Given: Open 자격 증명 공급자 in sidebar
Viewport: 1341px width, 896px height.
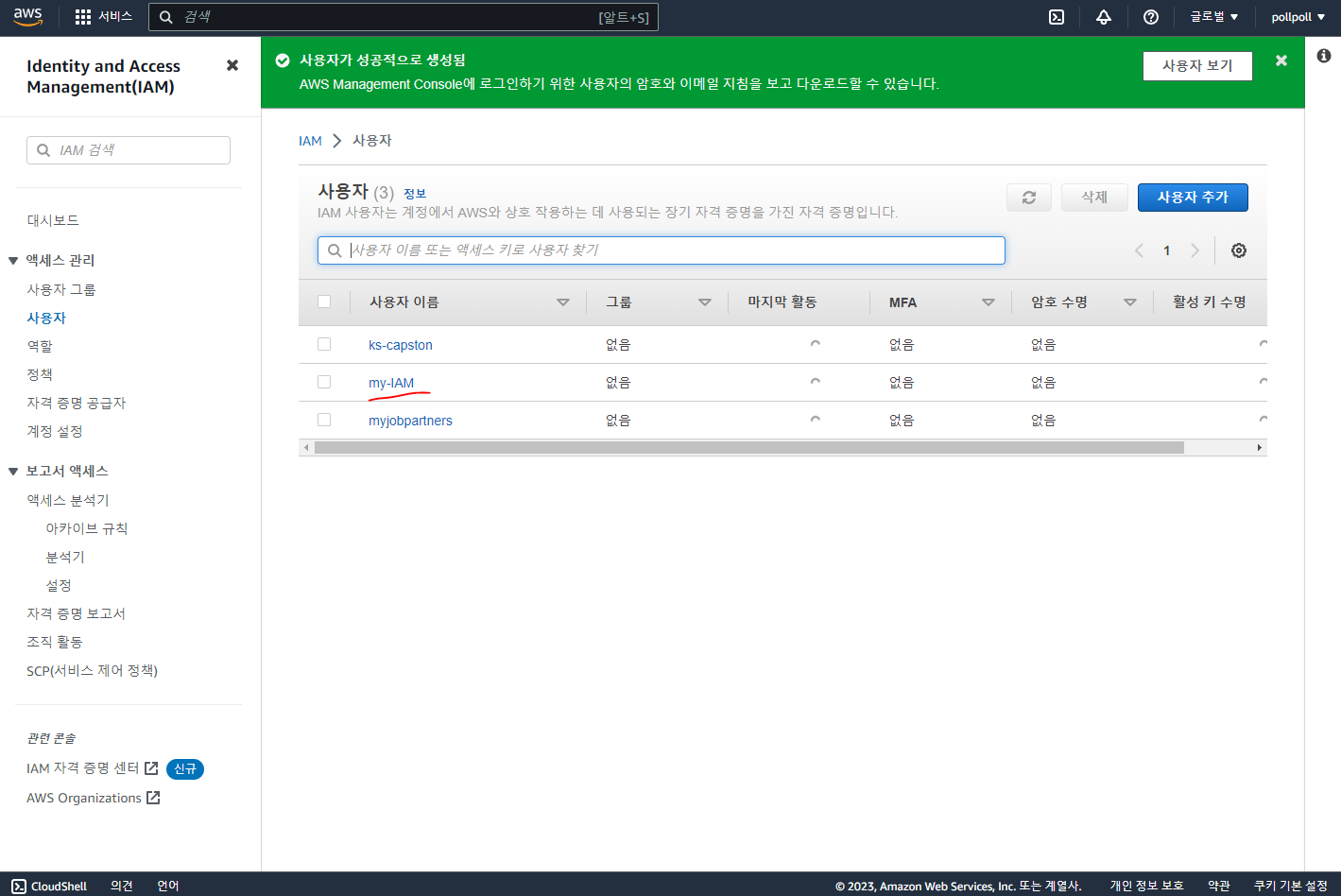Looking at the screenshot, I should 77,403.
